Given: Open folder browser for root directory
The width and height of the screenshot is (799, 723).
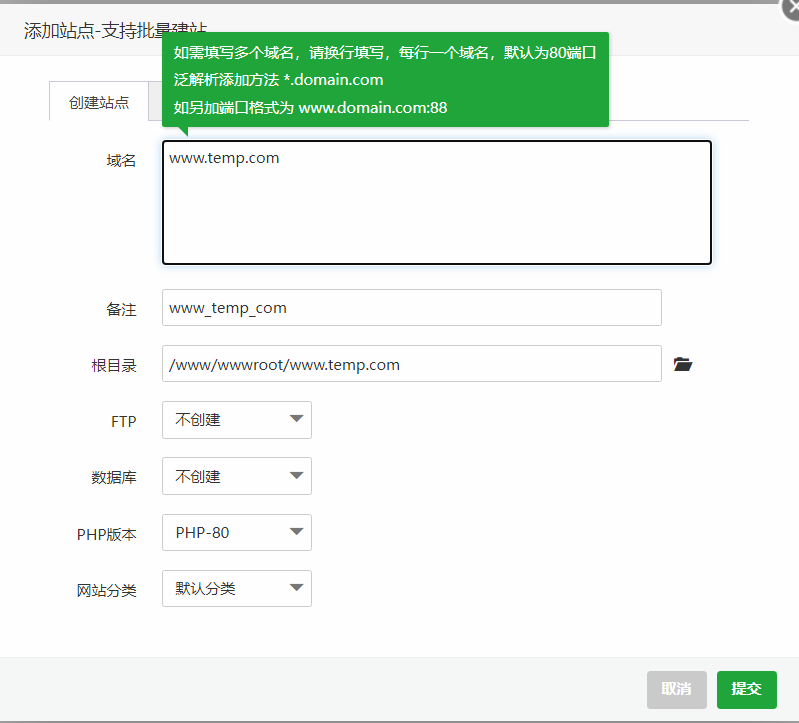Looking at the screenshot, I should (683, 364).
